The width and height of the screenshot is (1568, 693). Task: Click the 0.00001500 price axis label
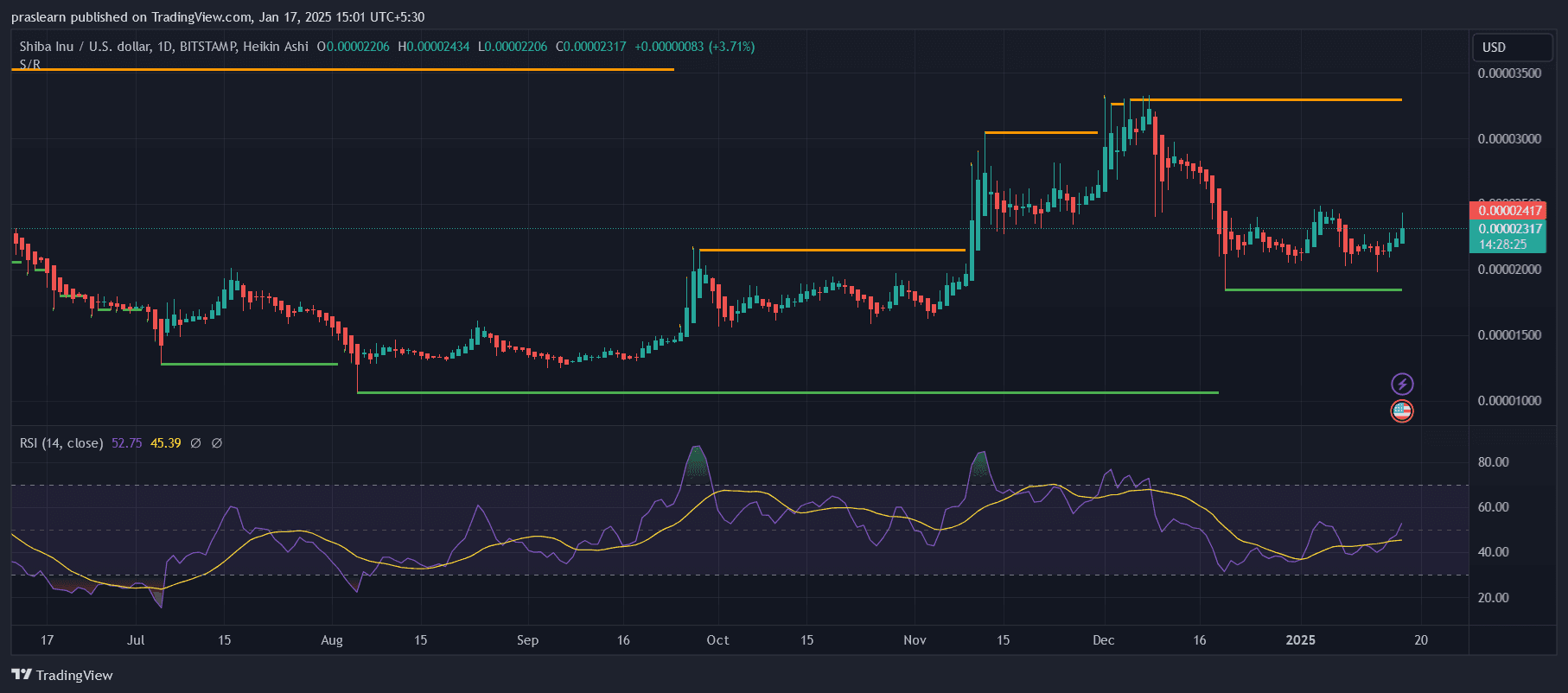coord(1509,335)
